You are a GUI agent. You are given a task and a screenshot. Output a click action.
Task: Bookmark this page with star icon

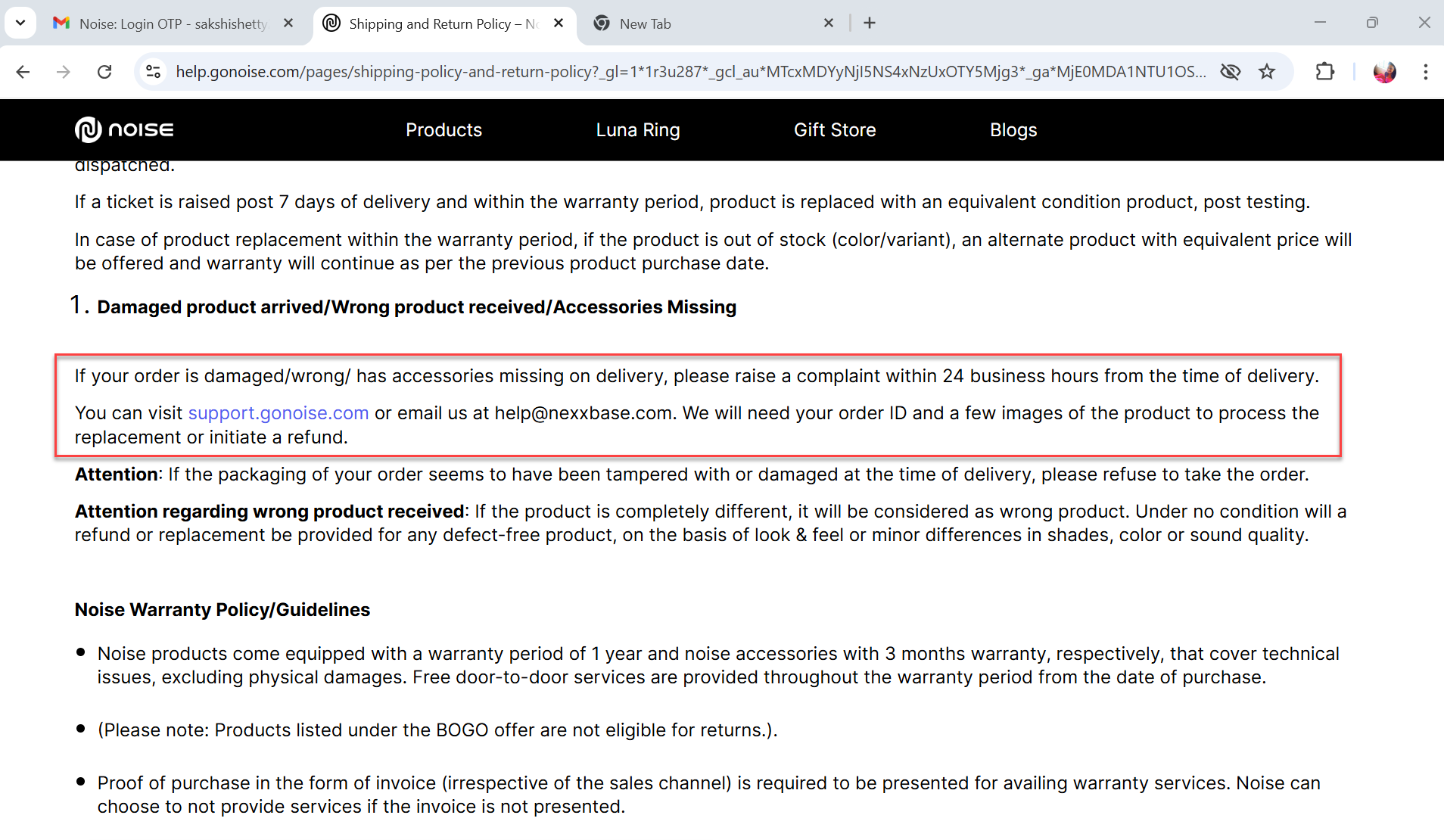click(1267, 72)
